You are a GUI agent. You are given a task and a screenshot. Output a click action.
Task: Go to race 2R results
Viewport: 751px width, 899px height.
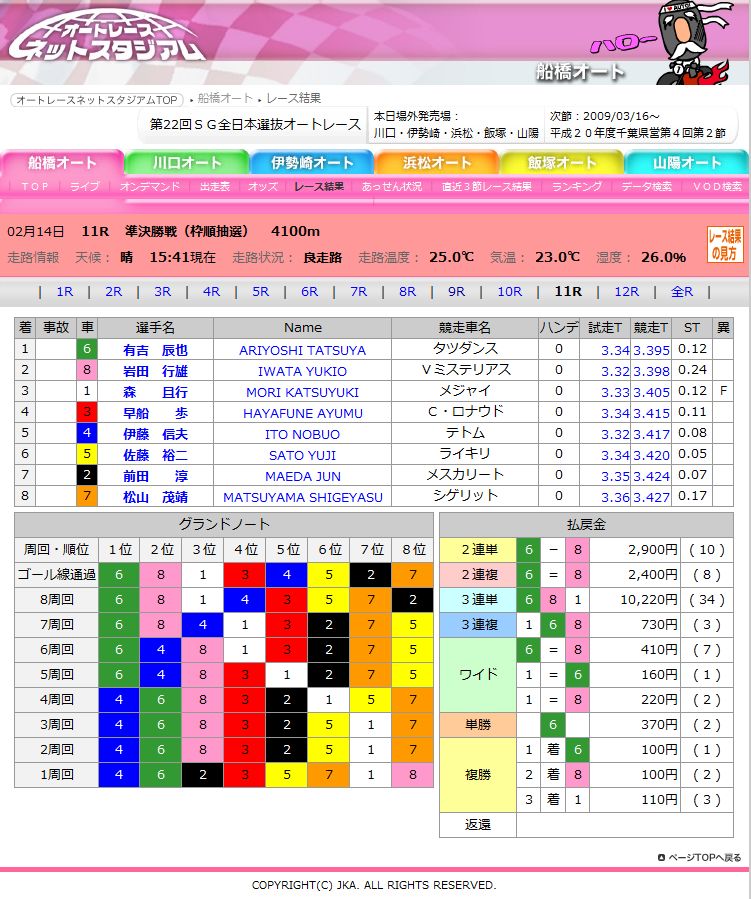pyautogui.click(x=114, y=292)
